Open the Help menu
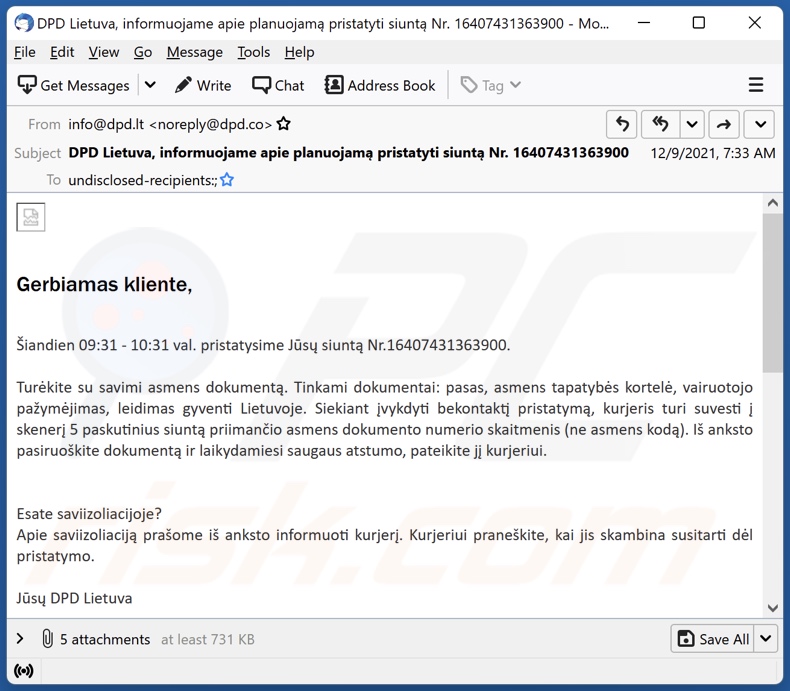790x691 pixels. 299,52
